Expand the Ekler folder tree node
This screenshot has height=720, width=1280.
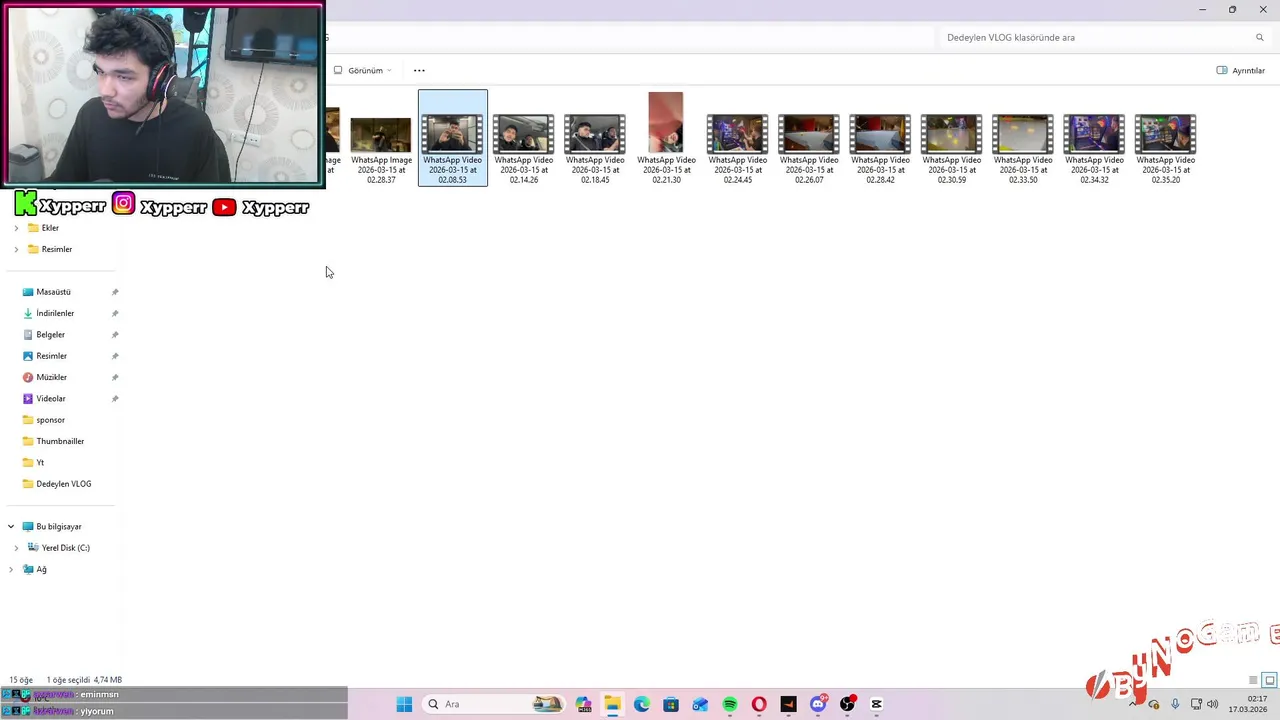tap(16, 228)
